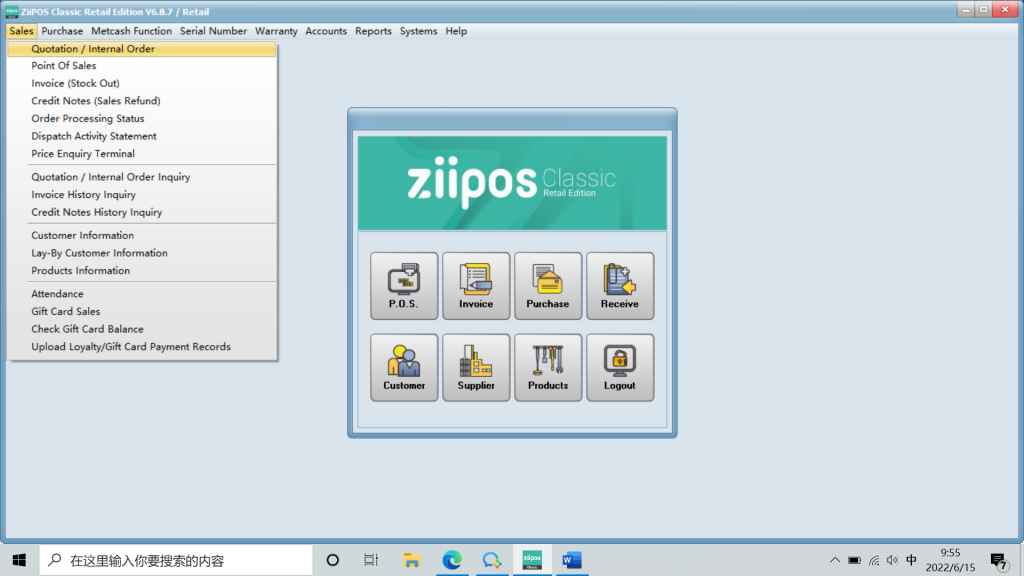The height and width of the screenshot is (576, 1024).
Task: Open the Customer icon button
Action: coord(404,367)
